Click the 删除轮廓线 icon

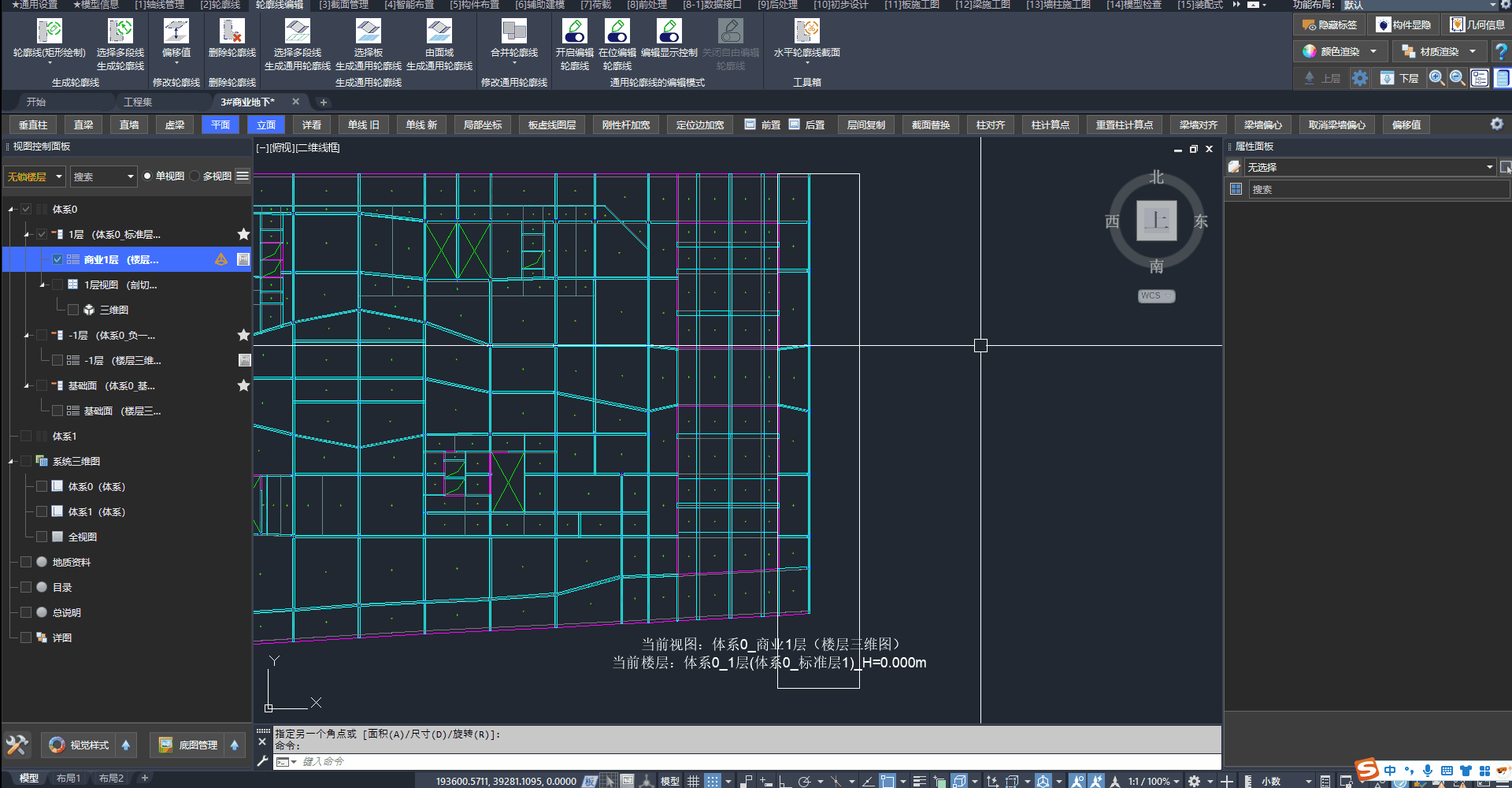(232, 32)
